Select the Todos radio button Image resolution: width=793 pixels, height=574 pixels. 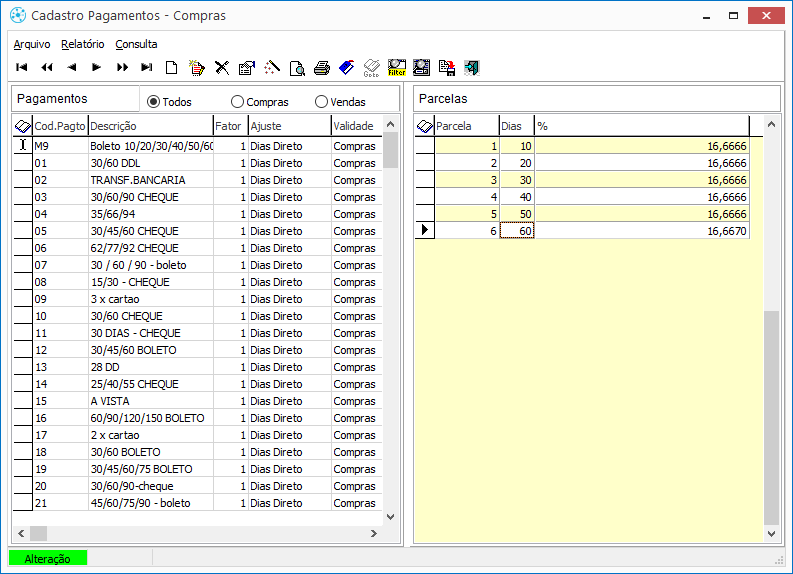[x=154, y=102]
